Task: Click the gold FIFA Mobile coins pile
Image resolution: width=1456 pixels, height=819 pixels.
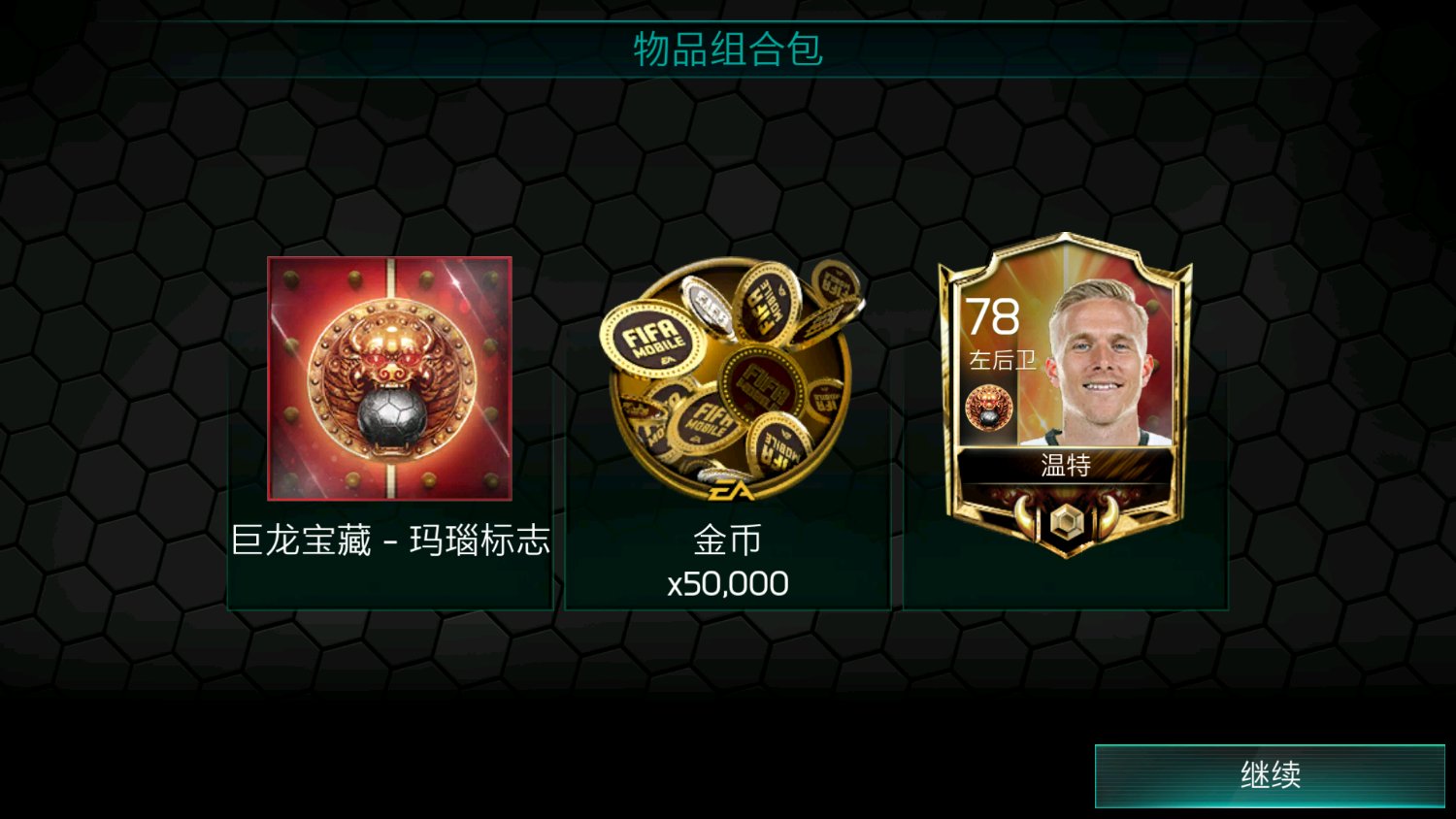Action: click(729, 378)
